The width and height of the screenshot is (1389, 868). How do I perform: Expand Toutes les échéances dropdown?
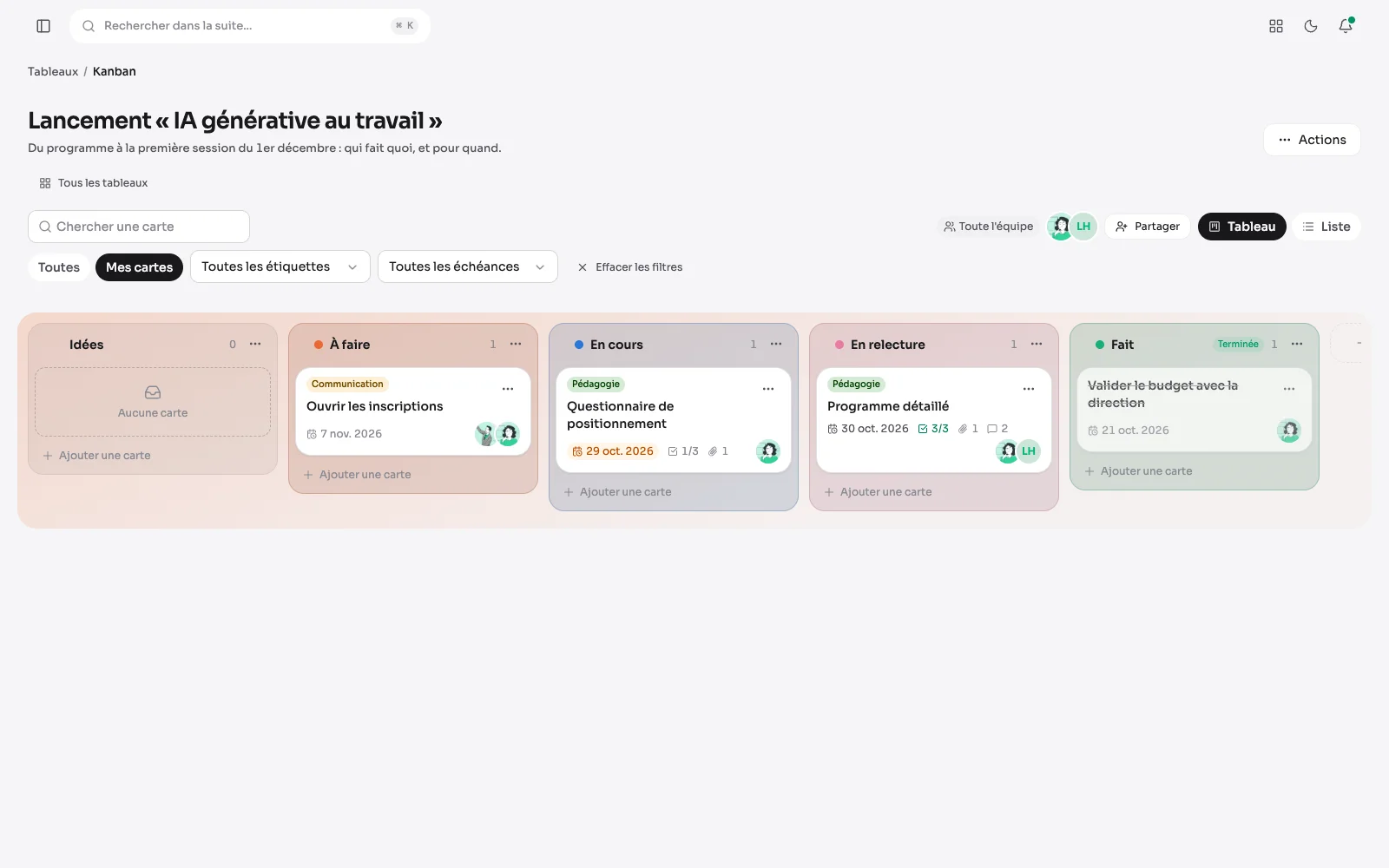tap(468, 266)
